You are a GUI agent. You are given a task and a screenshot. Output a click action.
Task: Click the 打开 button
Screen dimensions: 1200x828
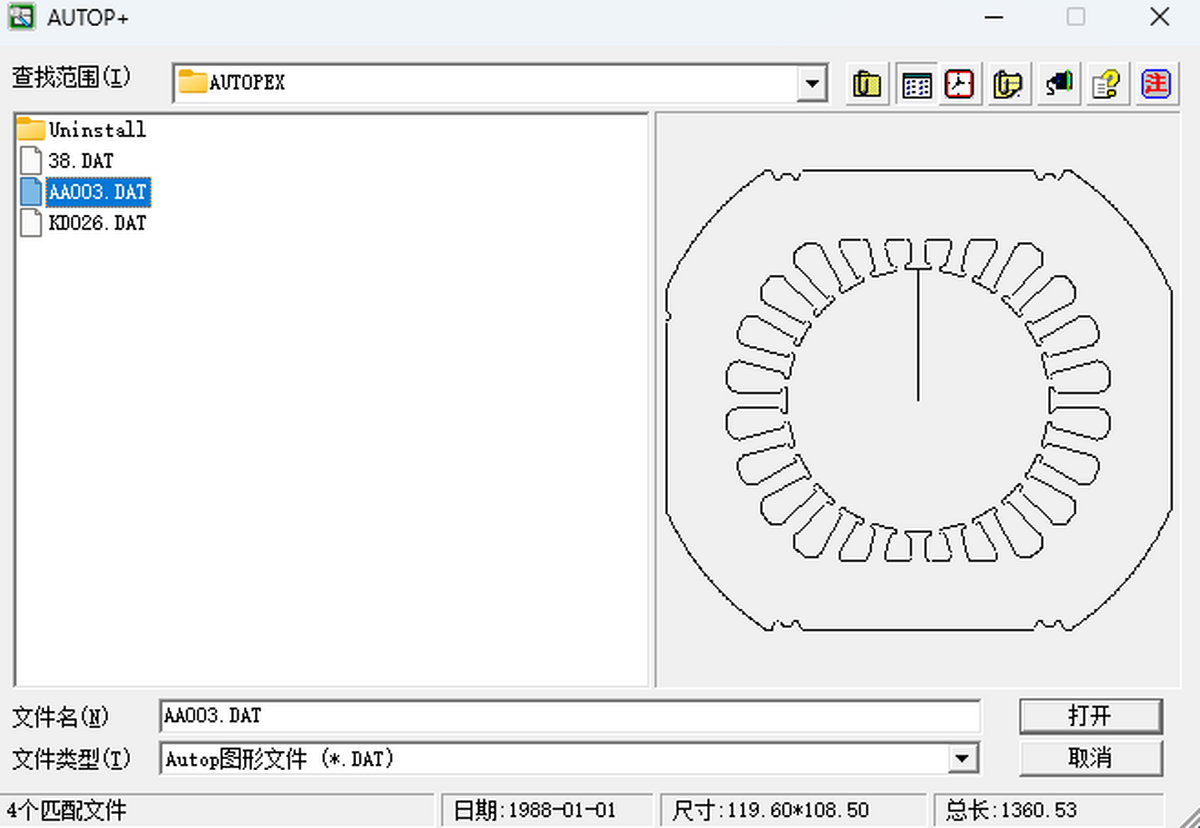(x=1090, y=716)
